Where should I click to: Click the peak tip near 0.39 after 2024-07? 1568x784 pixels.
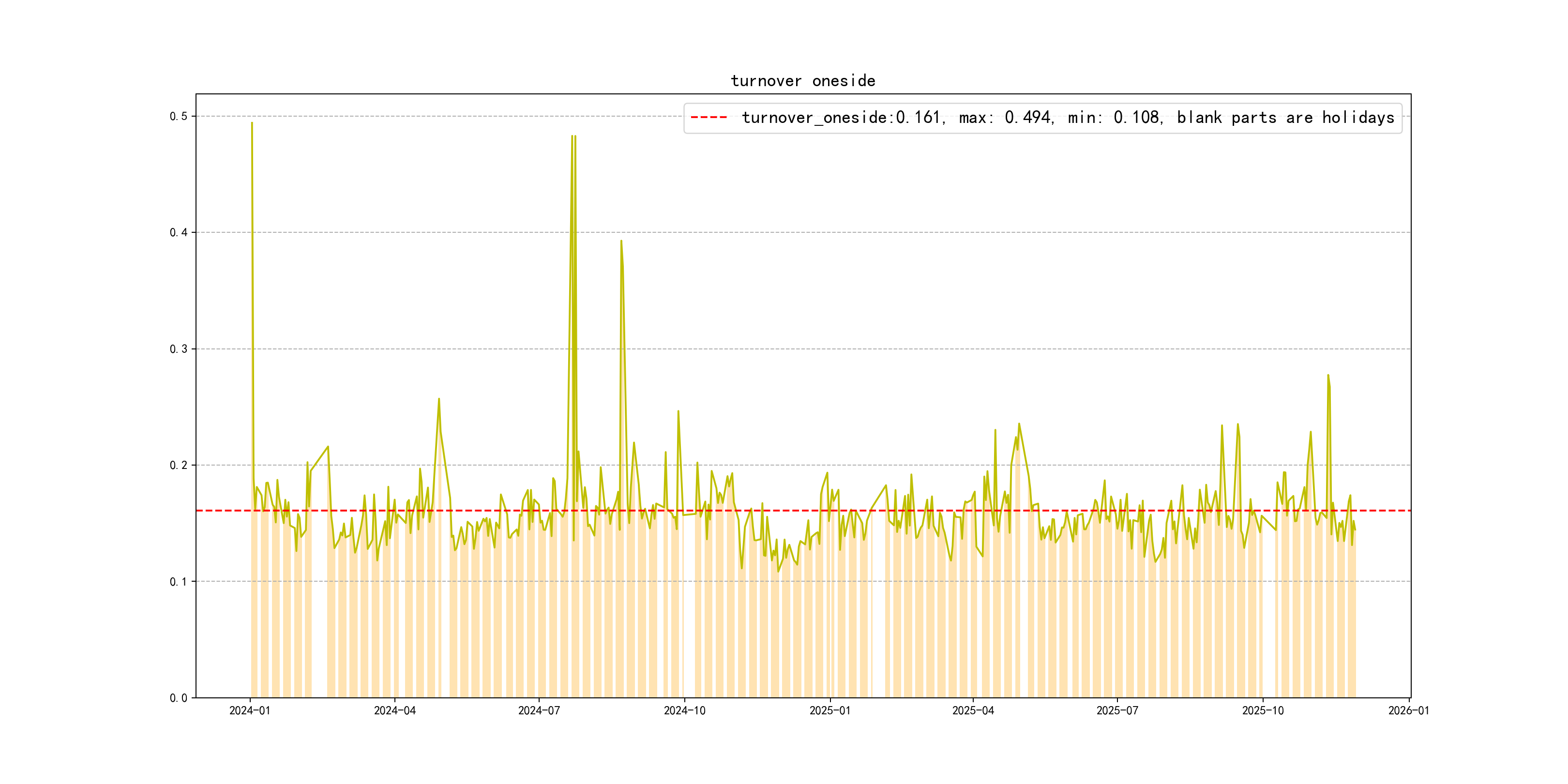621,241
